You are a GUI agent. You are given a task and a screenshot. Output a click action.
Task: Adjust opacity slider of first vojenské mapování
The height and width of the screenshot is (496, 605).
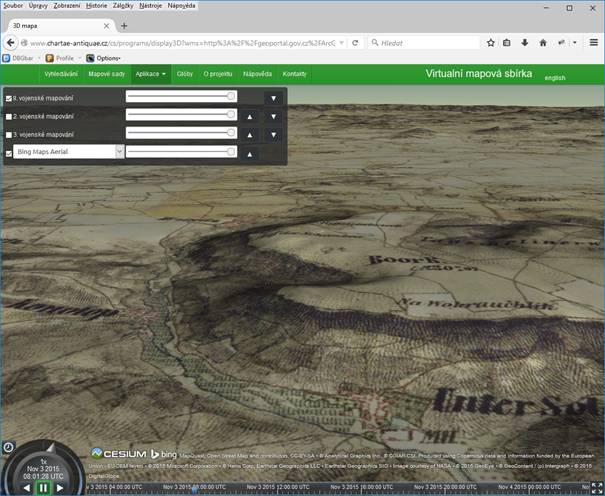(181, 96)
